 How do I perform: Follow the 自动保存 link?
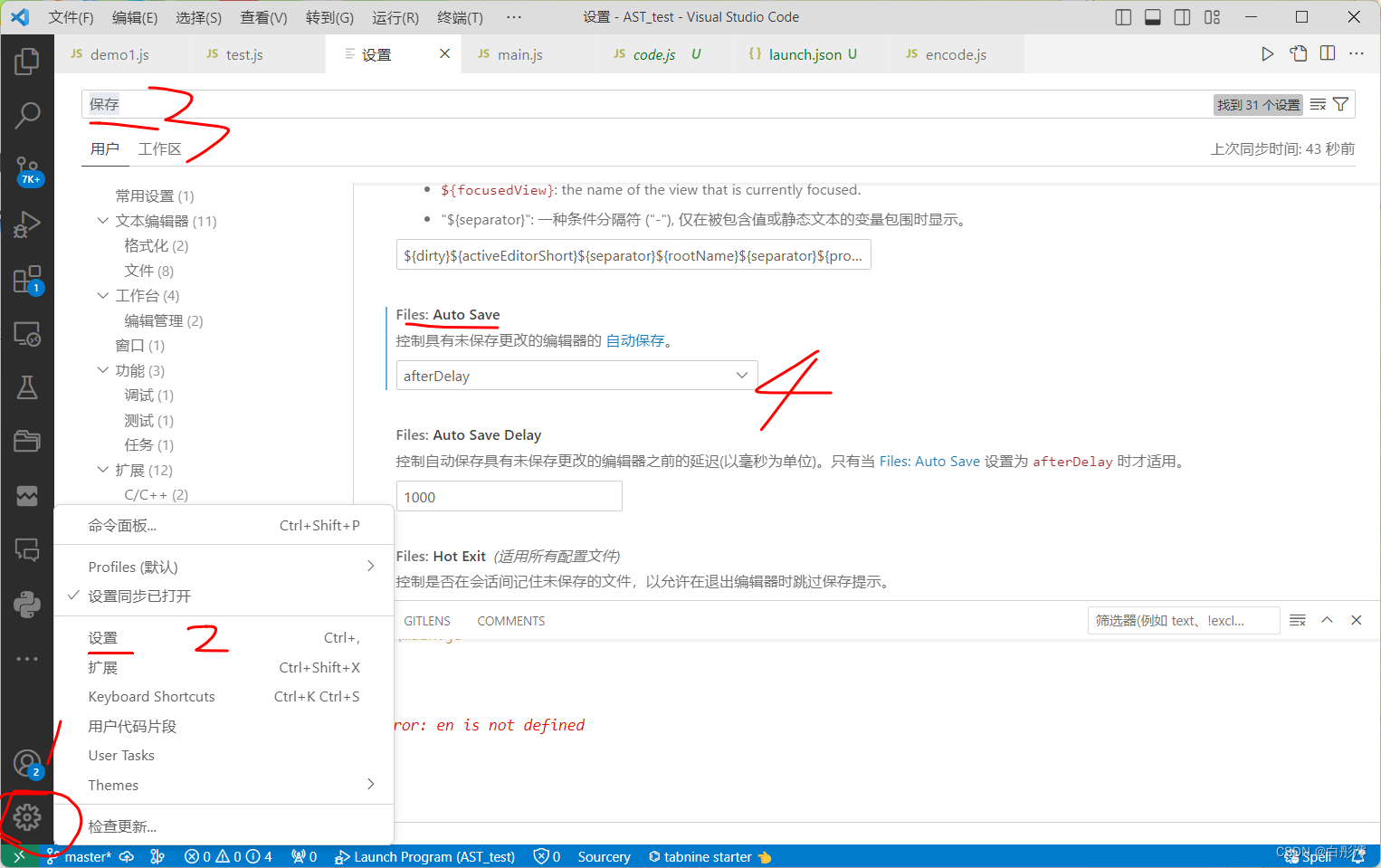coord(635,340)
